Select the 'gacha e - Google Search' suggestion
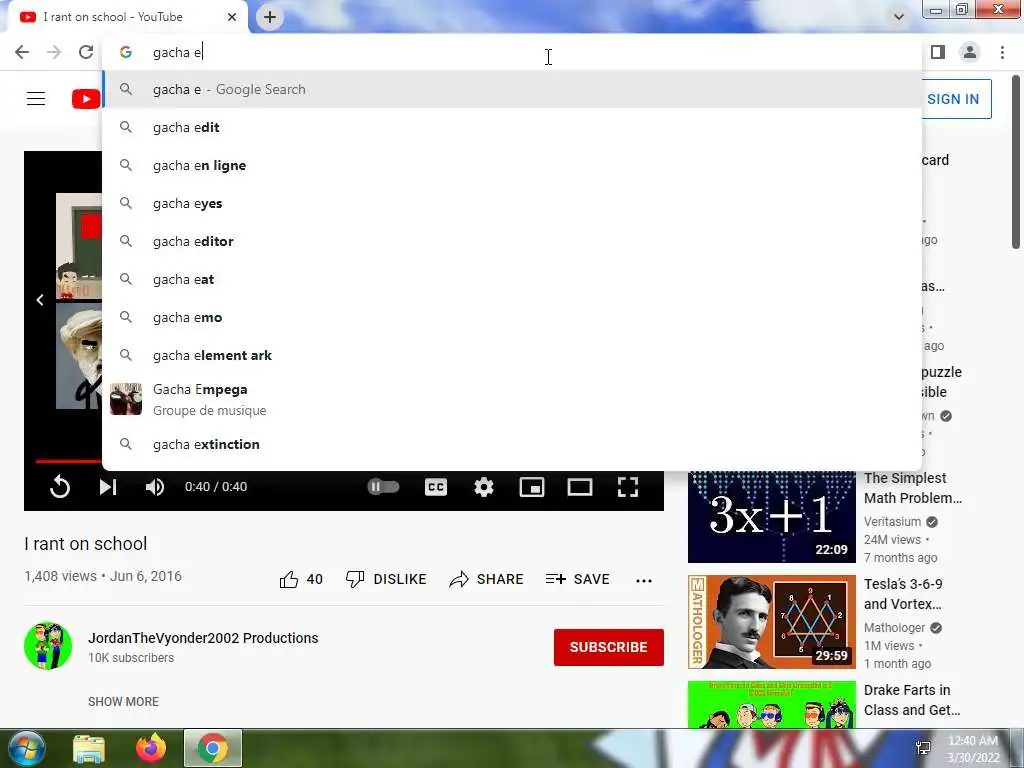 (512, 89)
